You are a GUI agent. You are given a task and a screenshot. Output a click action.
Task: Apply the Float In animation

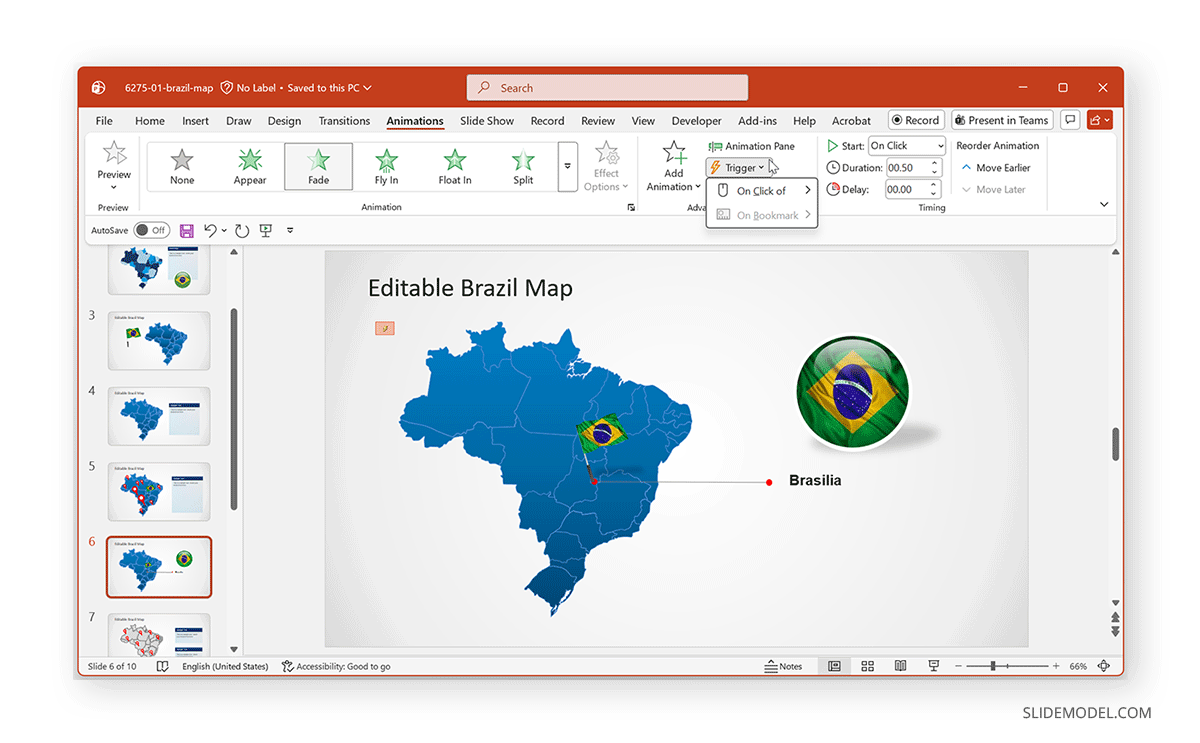455,166
